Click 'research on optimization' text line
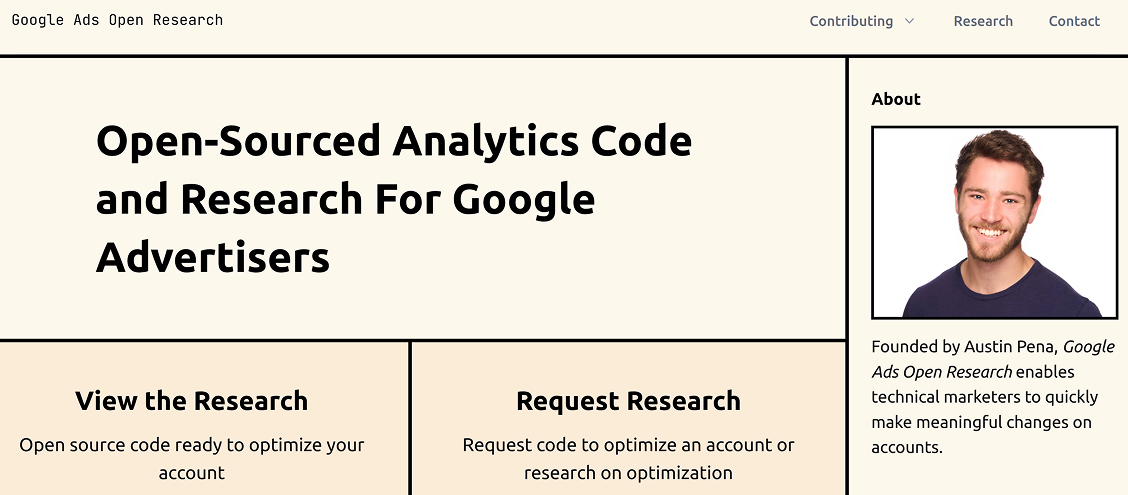 click(628, 473)
